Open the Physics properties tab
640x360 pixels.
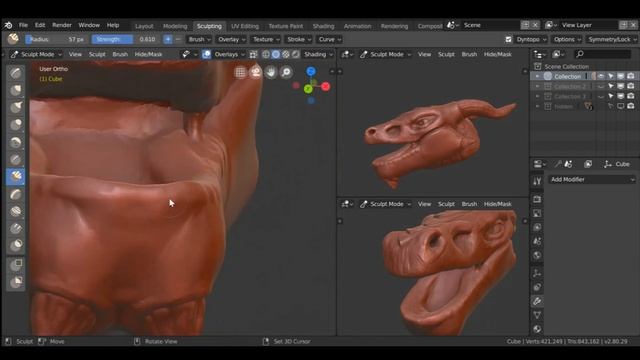point(537,287)
